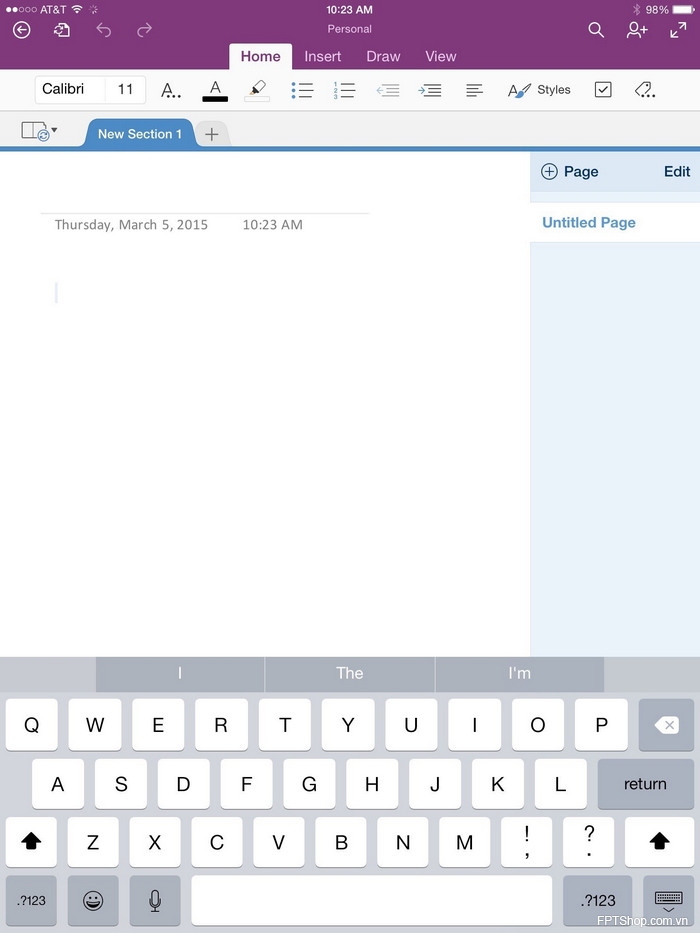Tap the battery indicator in status bar
This screenshot has height=933, width=700.
[x=684, y=10]
